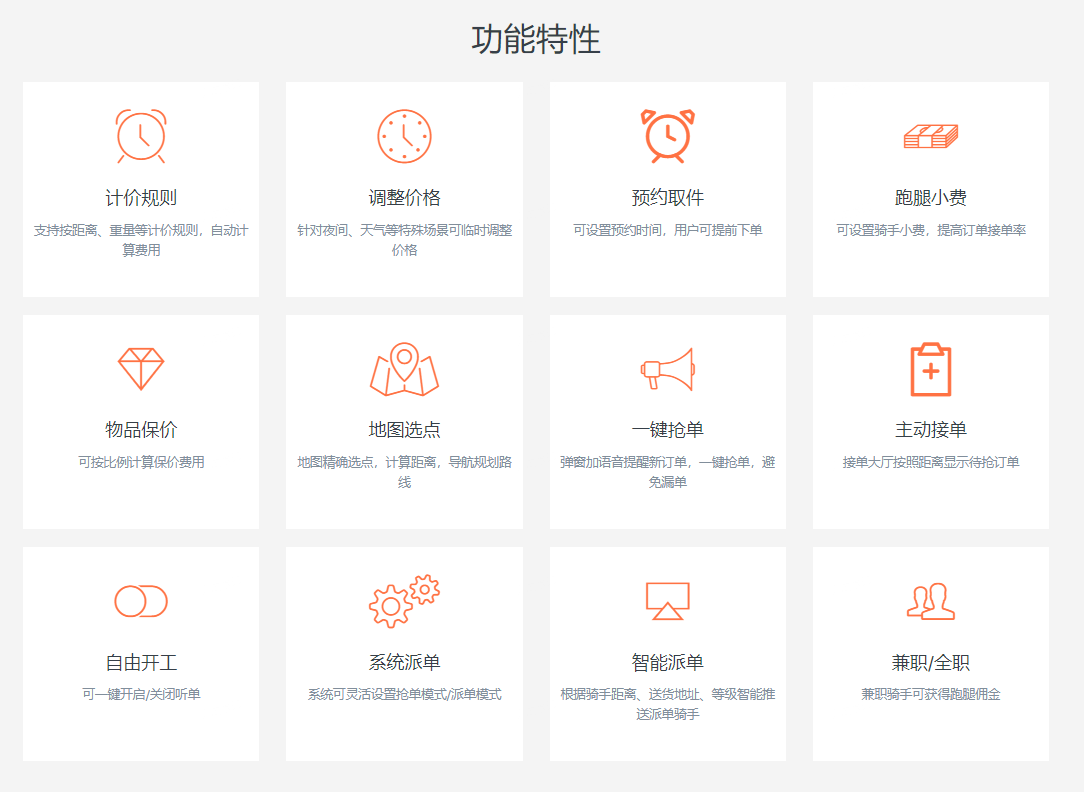
Task: Click the round clock icon above 调整价格
Action: pyautogui.click(x=404, y=136)
